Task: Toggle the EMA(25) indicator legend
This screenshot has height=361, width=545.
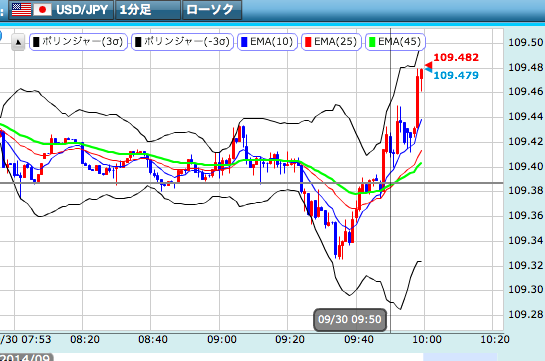Action: click(x=331, y=42)
